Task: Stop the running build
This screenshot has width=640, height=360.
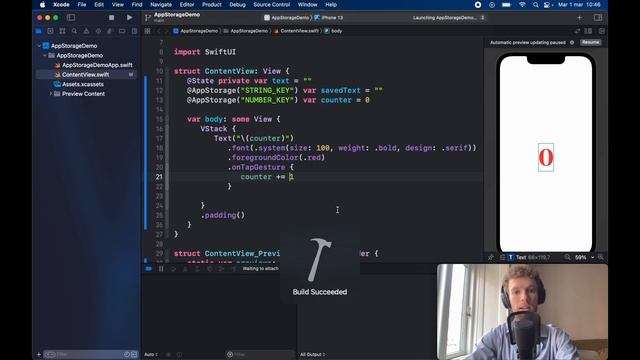Action: coord(111,18)
